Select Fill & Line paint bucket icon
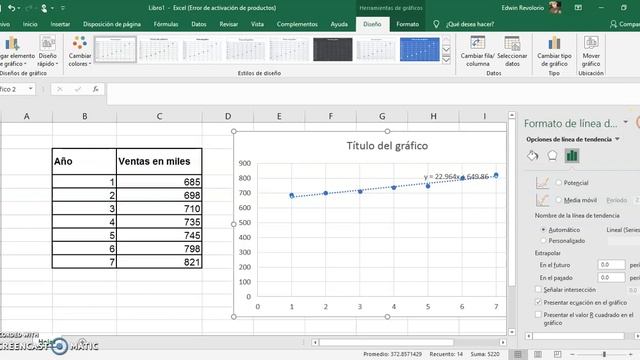This screenshot has width=640, height=360. (533, 156)
